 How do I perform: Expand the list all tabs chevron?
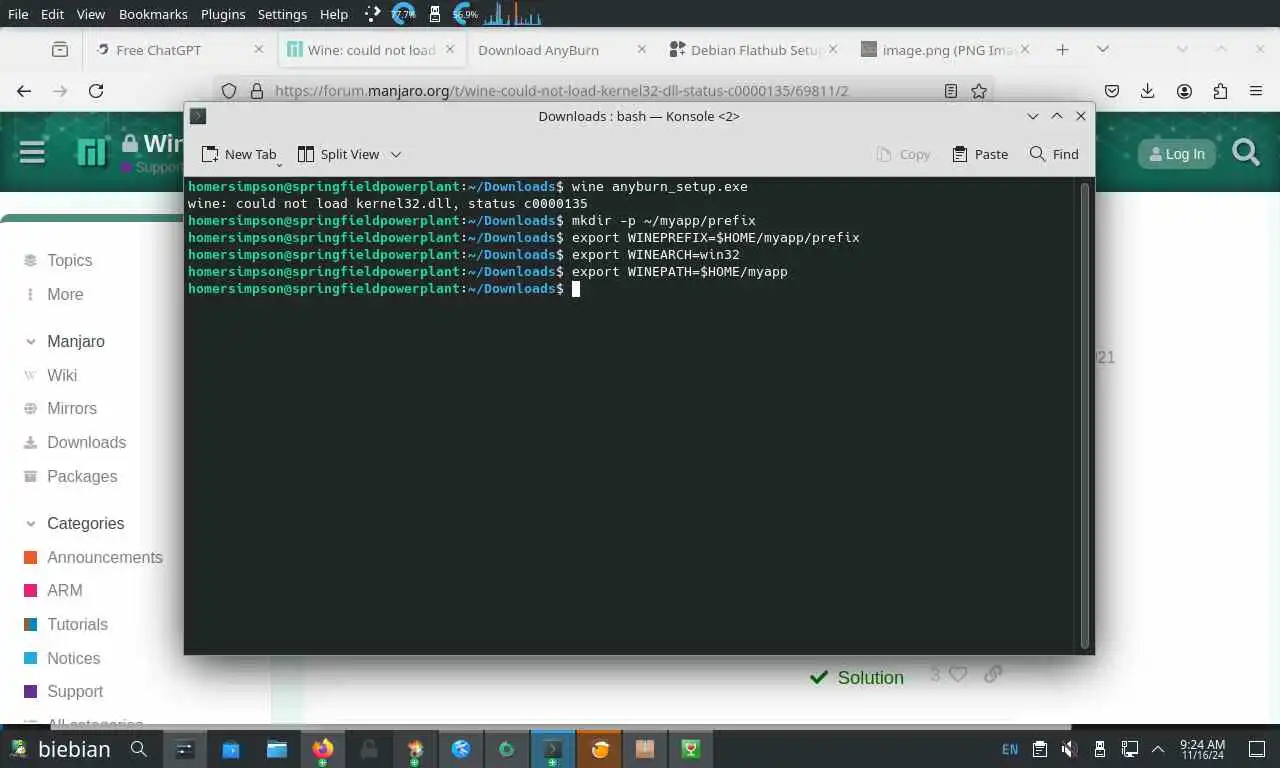[x=1102, y=49]
